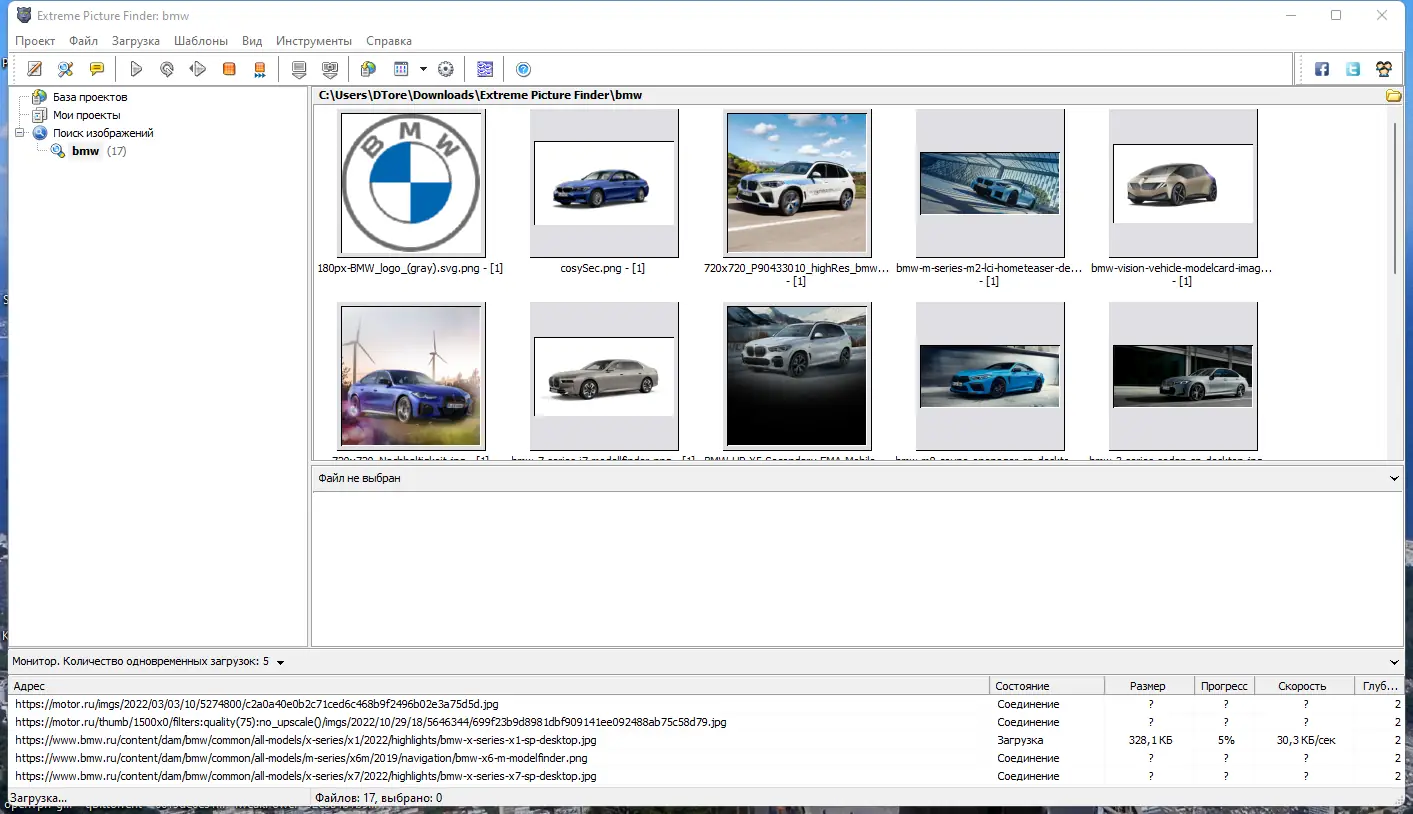Click the project comment speech bubble icon
The width and height of the screenshot is (1413, 814).
[97, 69]
